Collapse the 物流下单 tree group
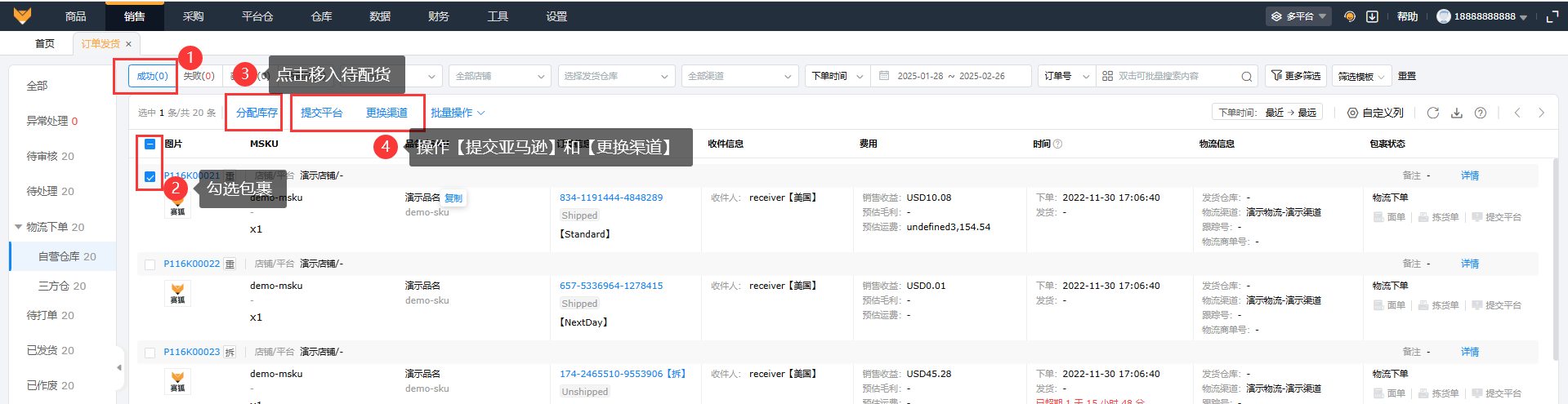 19,227
